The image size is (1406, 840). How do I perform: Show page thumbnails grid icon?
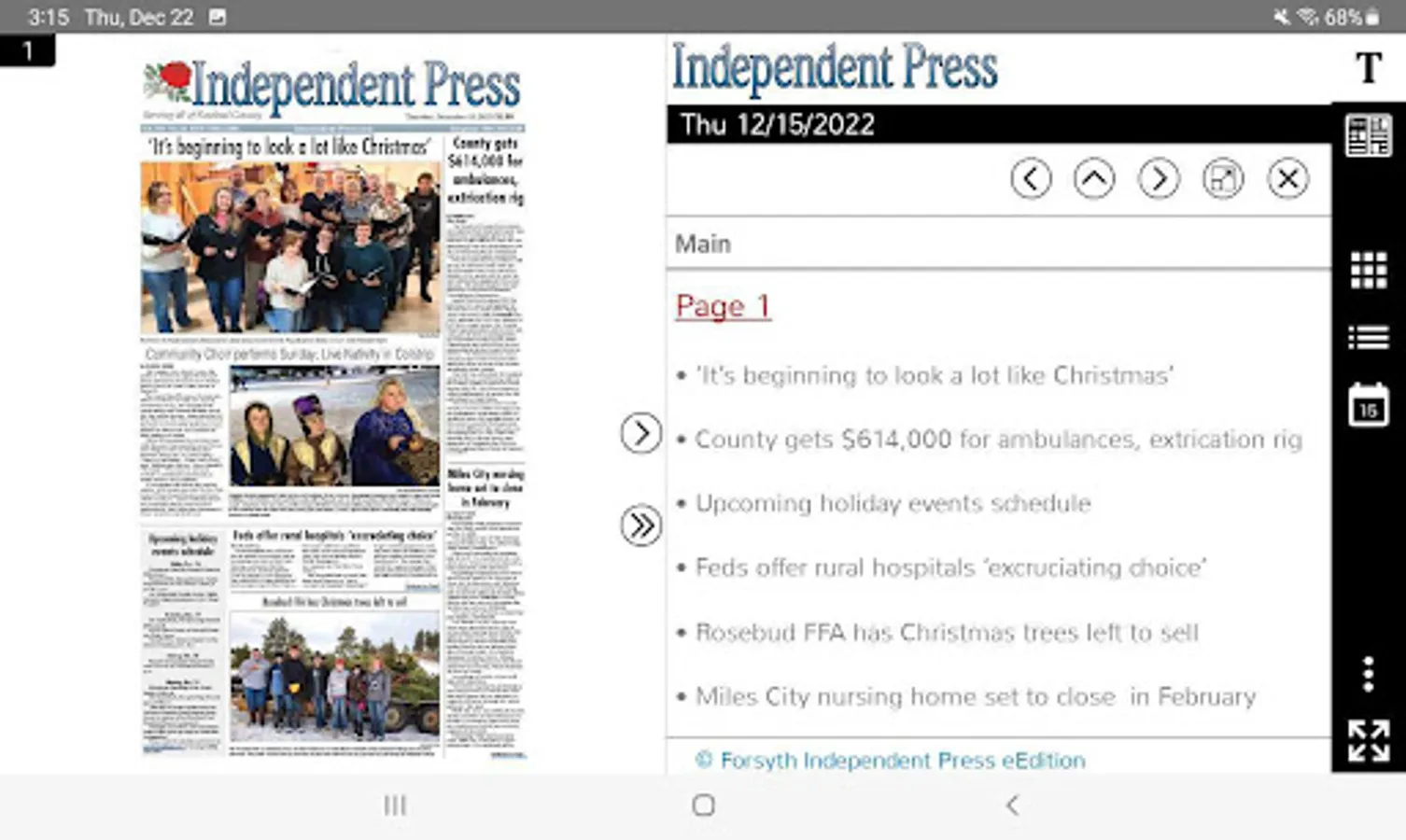1368,271
